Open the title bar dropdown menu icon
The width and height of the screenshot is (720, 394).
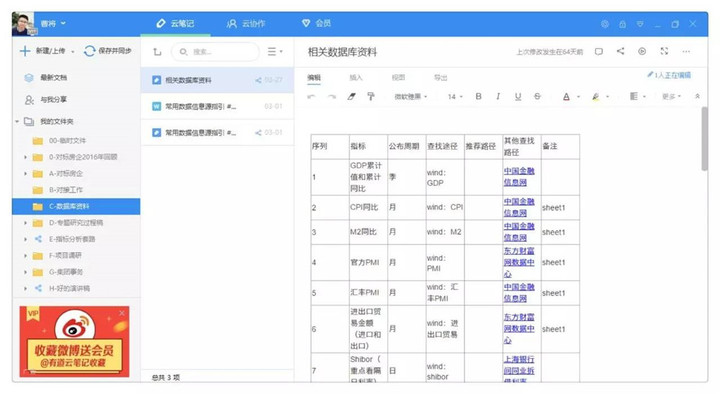click(640, 24)
